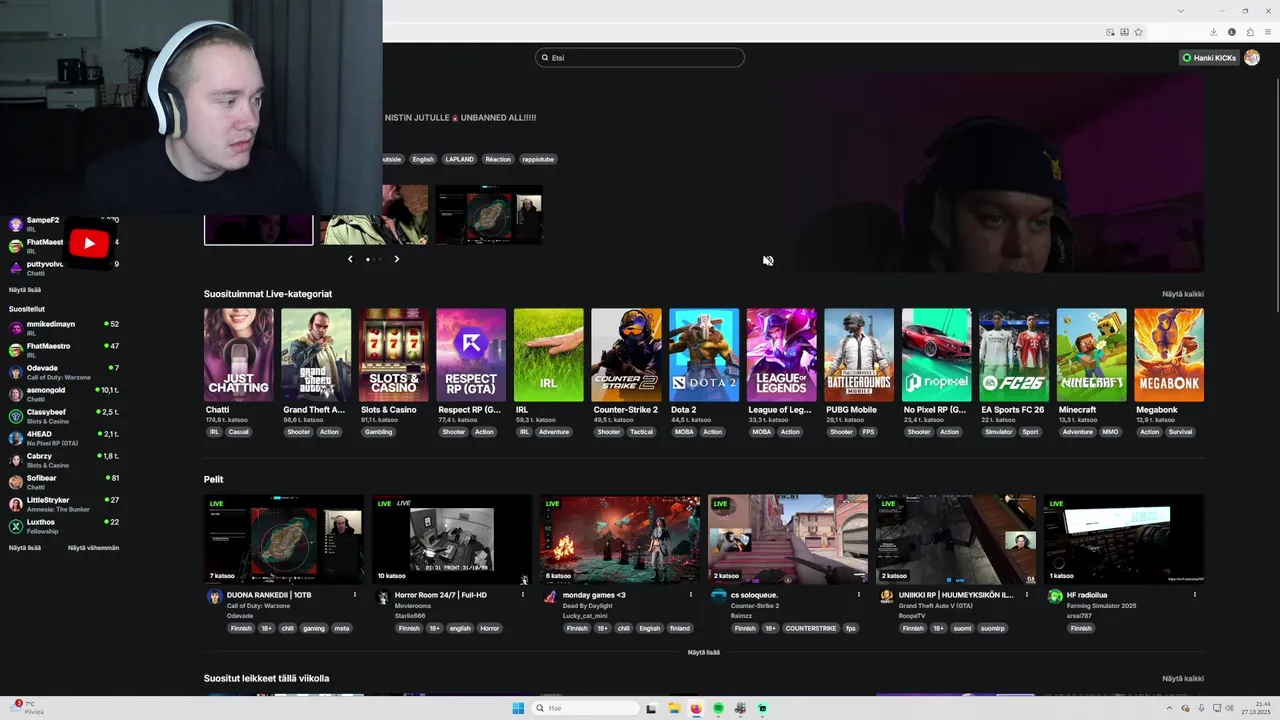Open Firefox downloads arrow icon
Screen dimensions: 1280x720
(1213, 32)
